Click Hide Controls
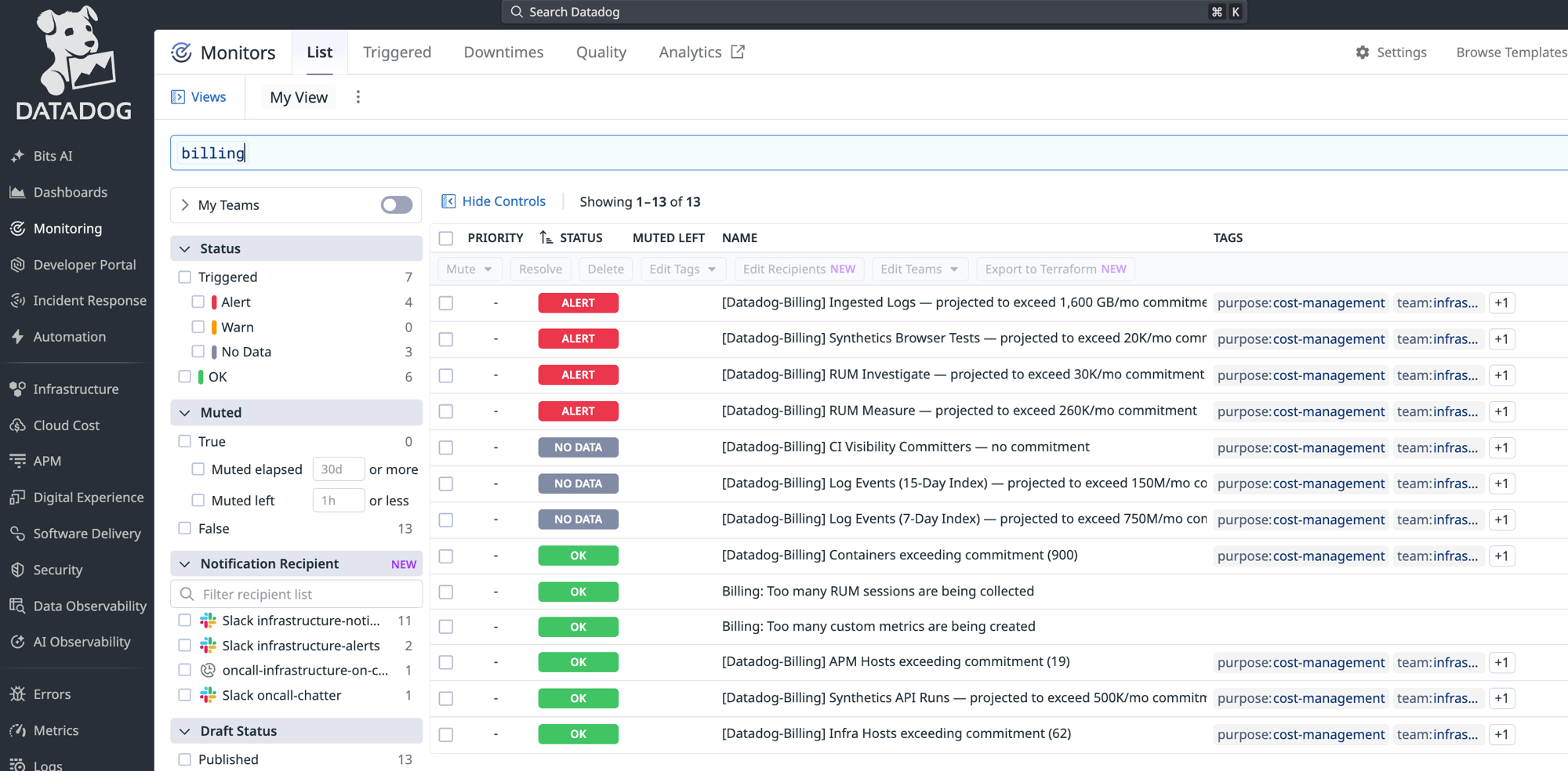 494,201
